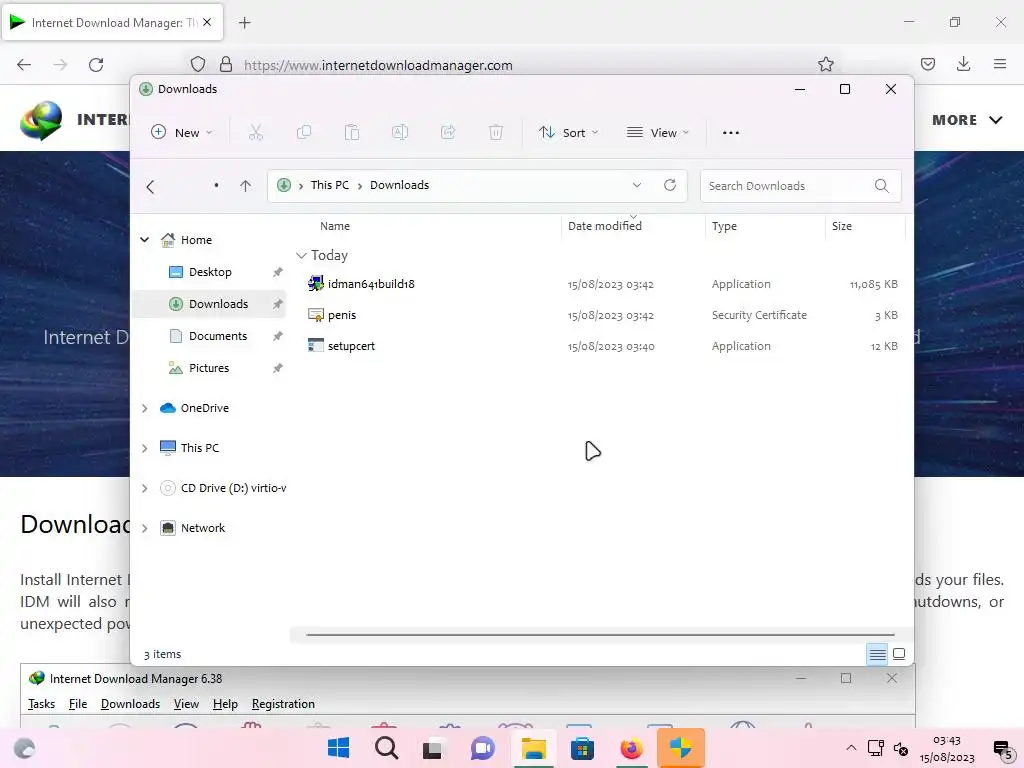The image size is (1024, 768).
Task: Open Task View on taskbar
Action: [432, 748]
